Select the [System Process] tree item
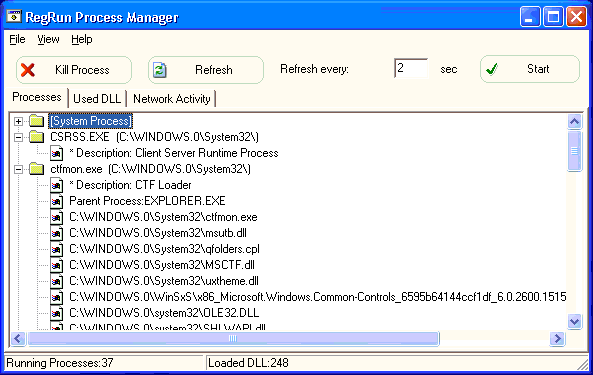593x375 pixels. pyautogui.click(x=91, y=121)
